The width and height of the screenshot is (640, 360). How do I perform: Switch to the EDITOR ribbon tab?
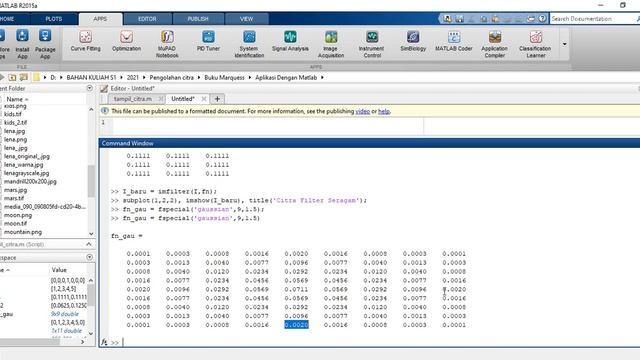point(147,19)
